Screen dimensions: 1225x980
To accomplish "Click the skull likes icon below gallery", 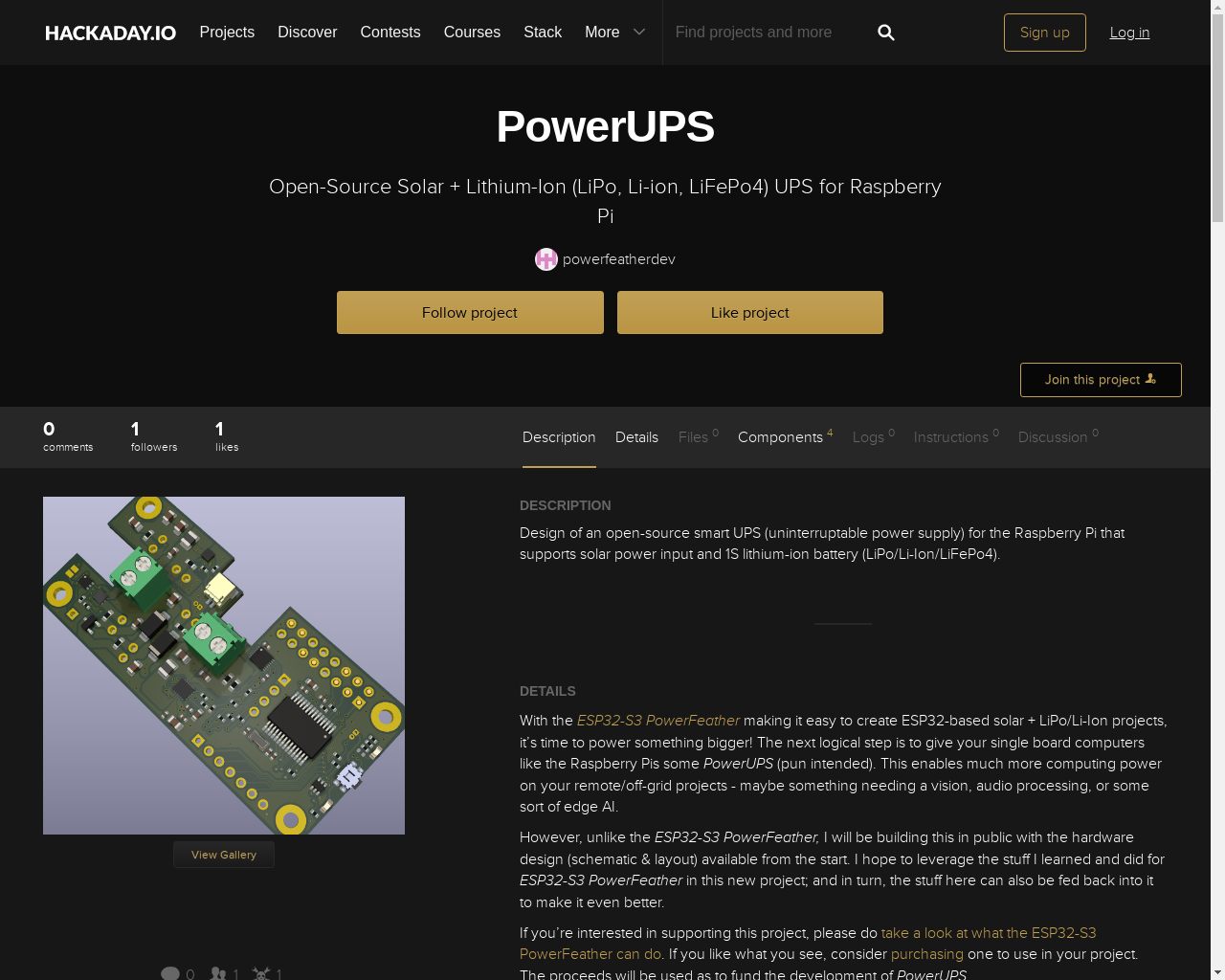I will tap(261, 973).
